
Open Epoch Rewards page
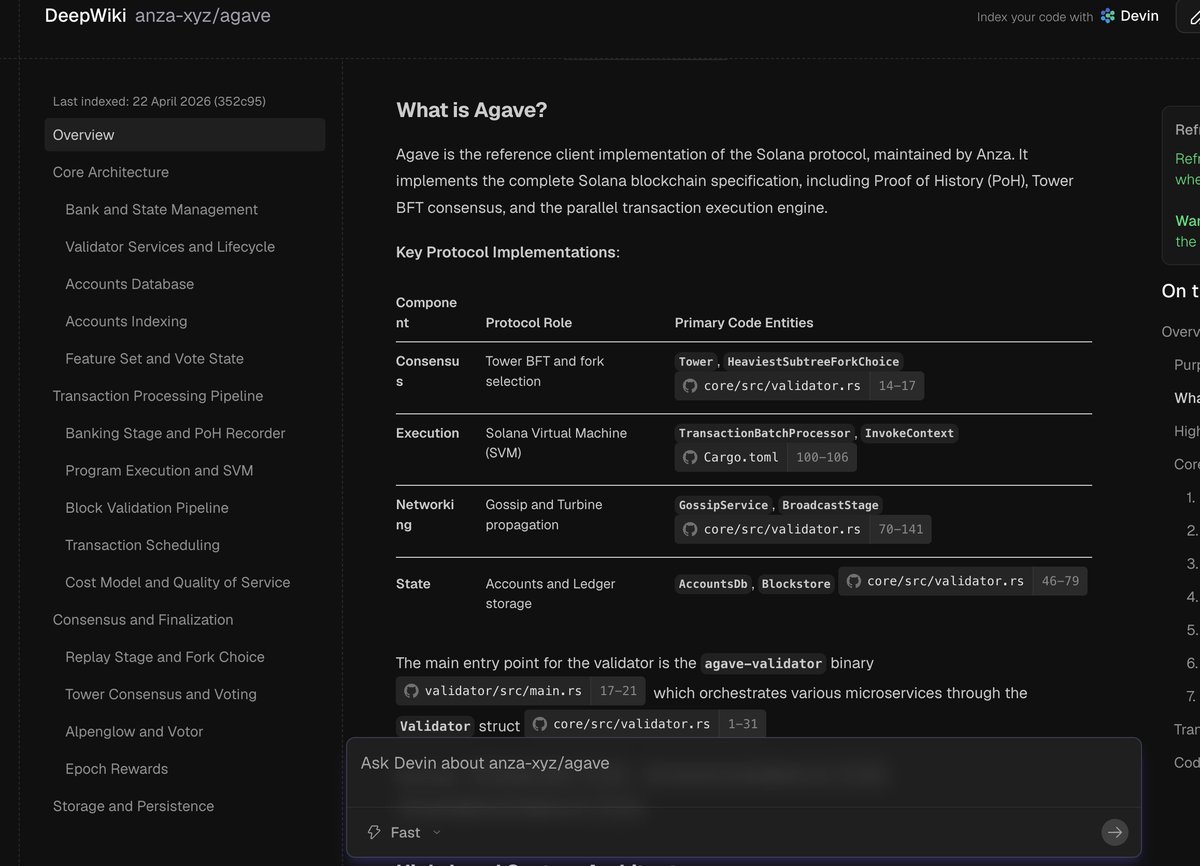(116, 769)
